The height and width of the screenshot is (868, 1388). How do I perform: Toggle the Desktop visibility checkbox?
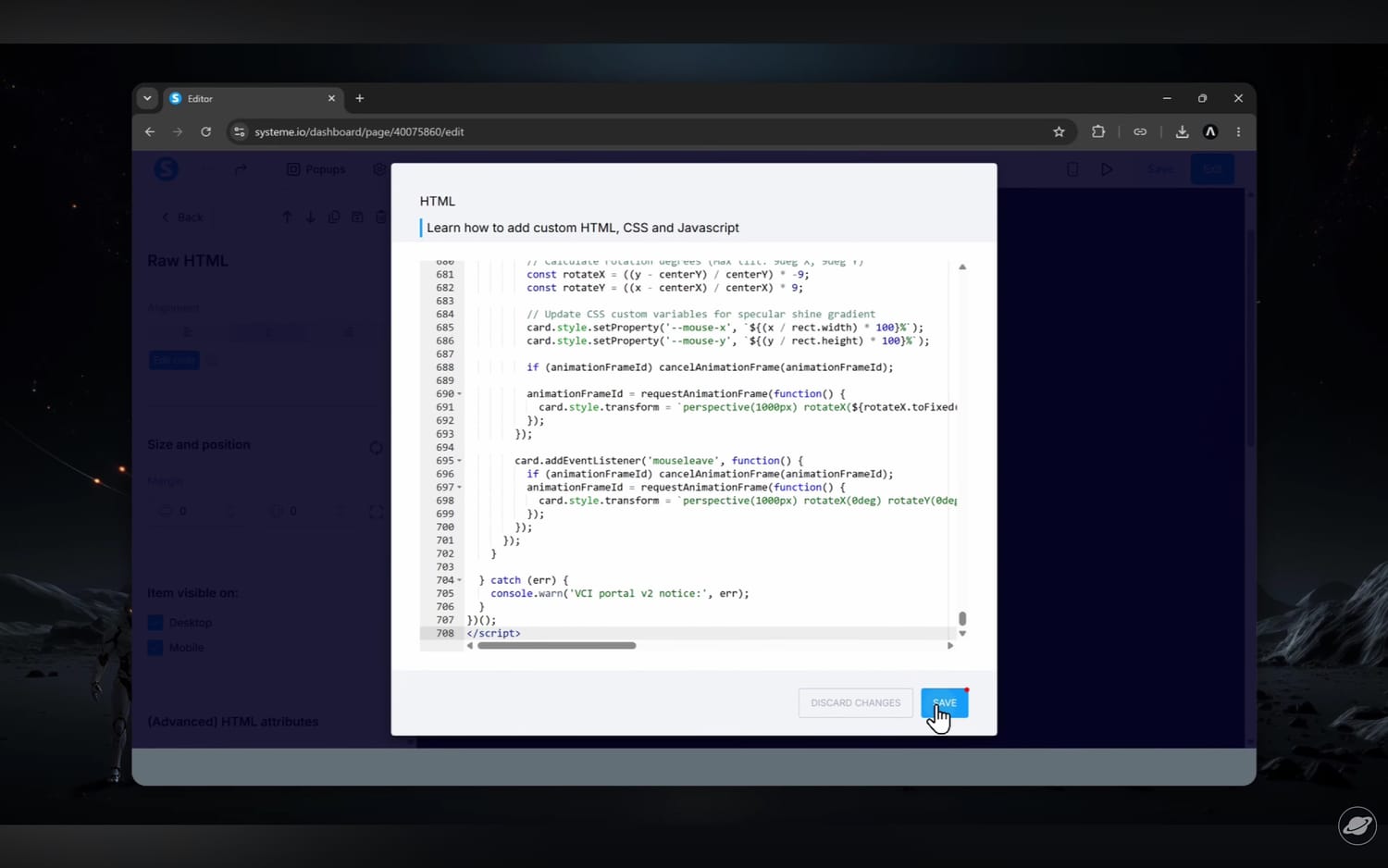point(155,623)
